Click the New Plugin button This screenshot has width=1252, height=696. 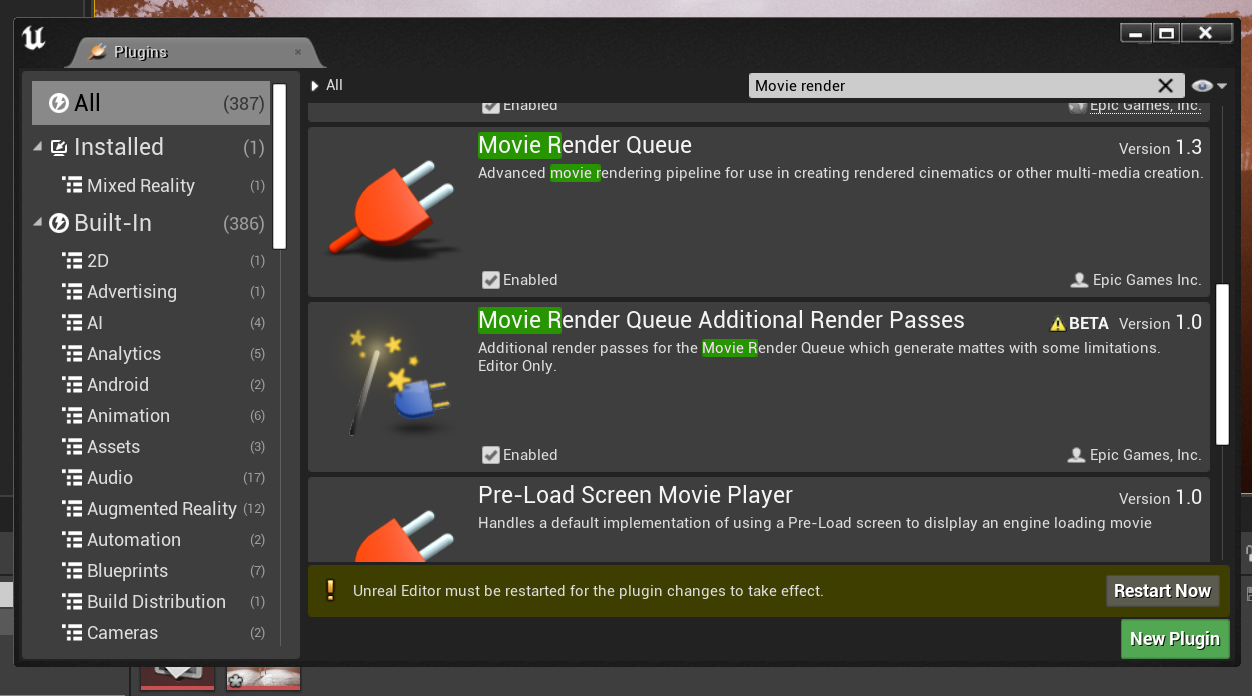pos(1174,639)
